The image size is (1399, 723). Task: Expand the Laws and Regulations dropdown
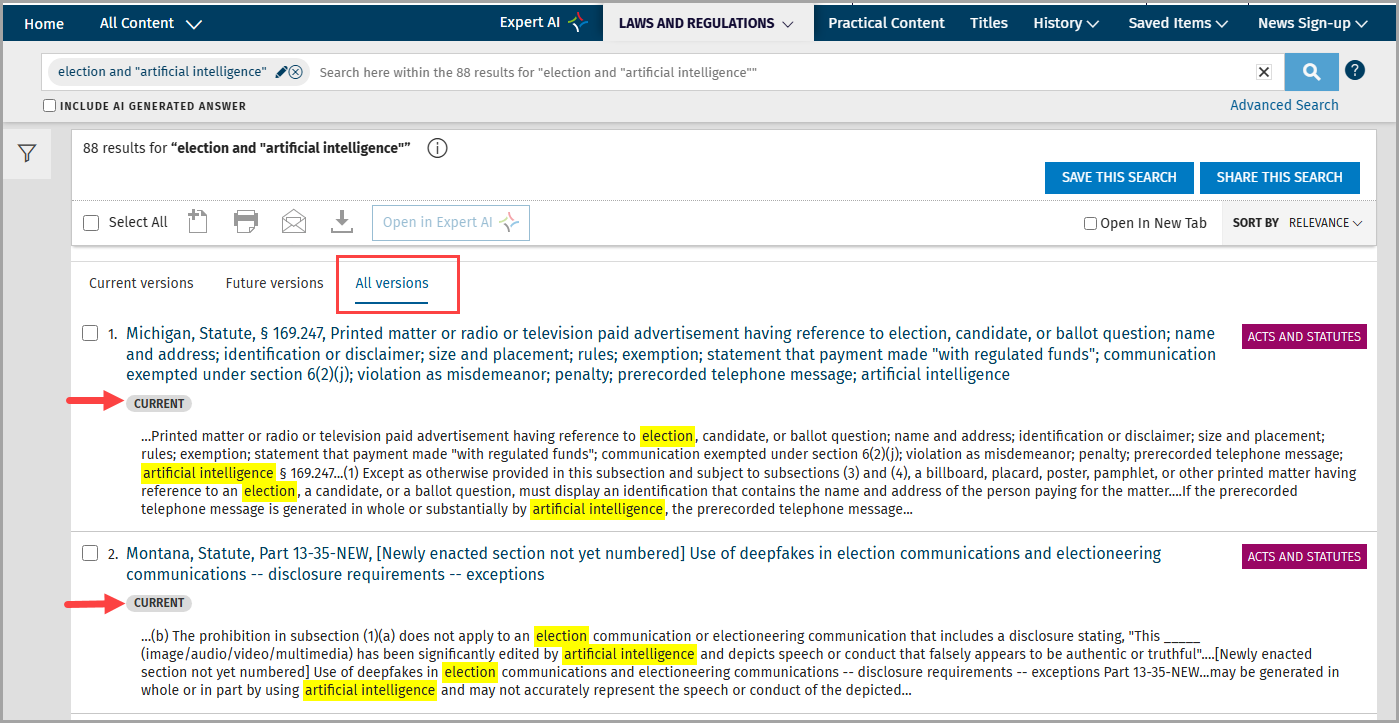click(x=707, y=23)
